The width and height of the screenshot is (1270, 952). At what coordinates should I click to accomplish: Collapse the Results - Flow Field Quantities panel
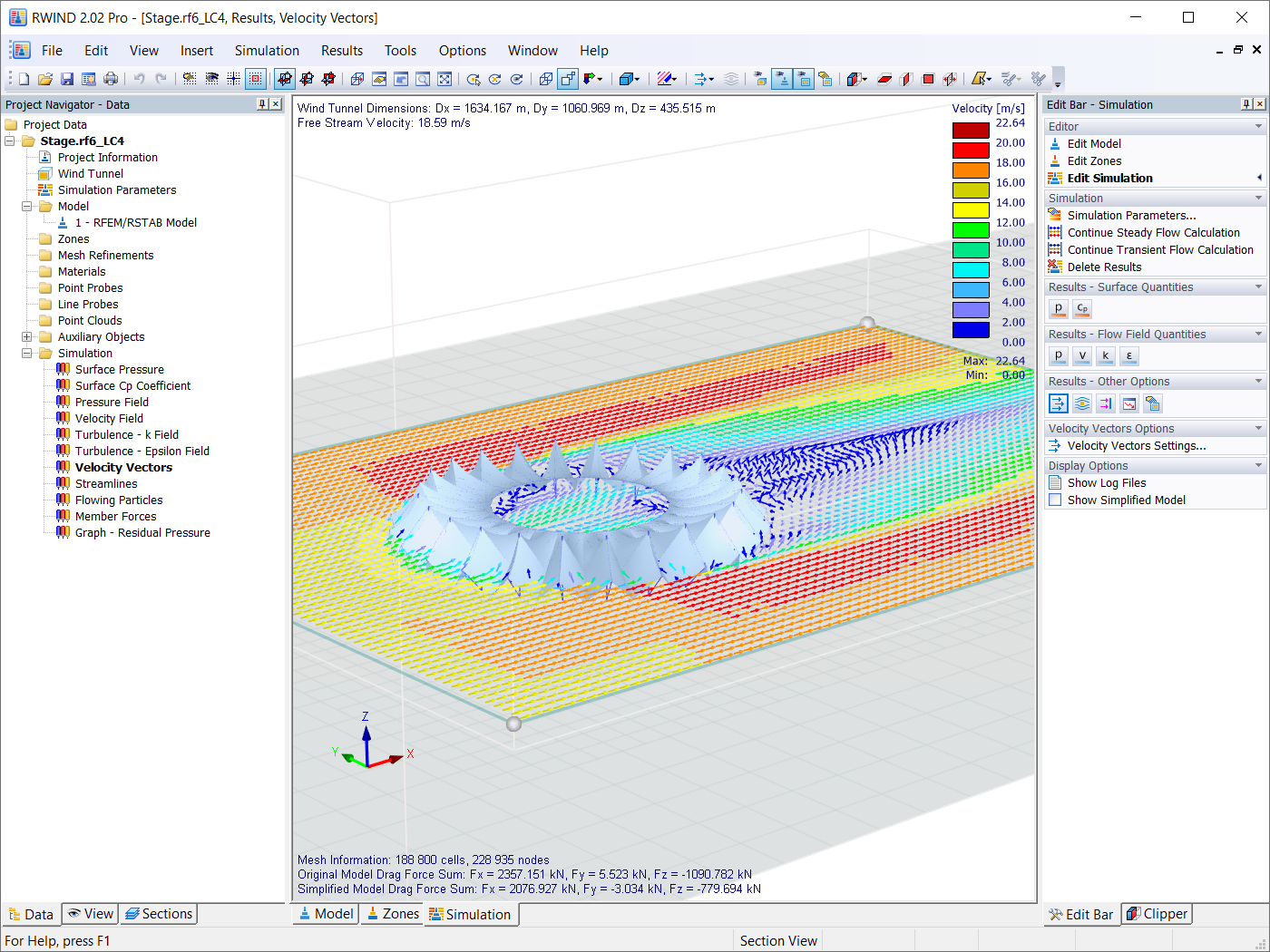tap(1257, 334)
